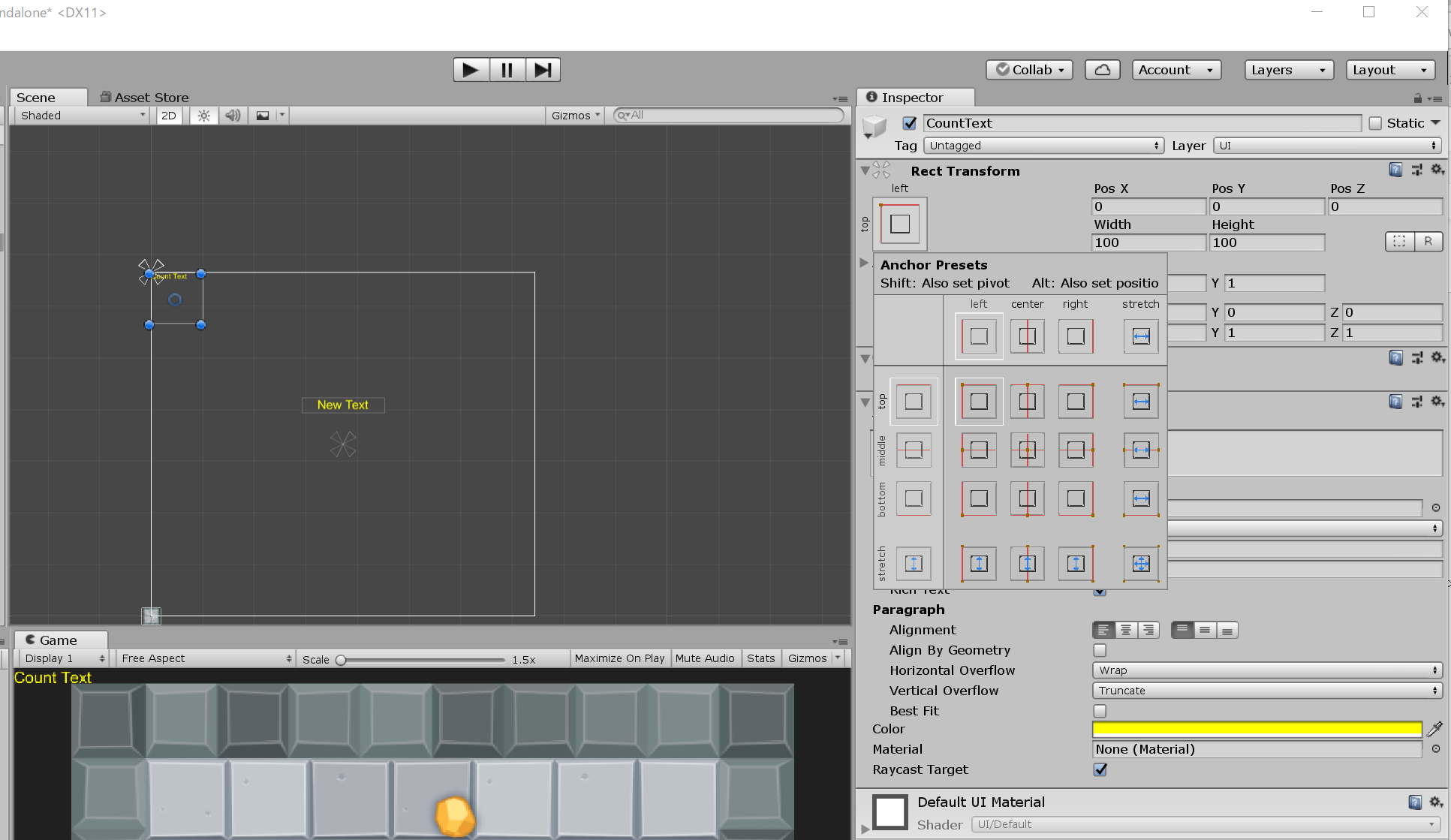Toggle the Static checkbox
1451x840 pixels.
tap(1375, 123)
